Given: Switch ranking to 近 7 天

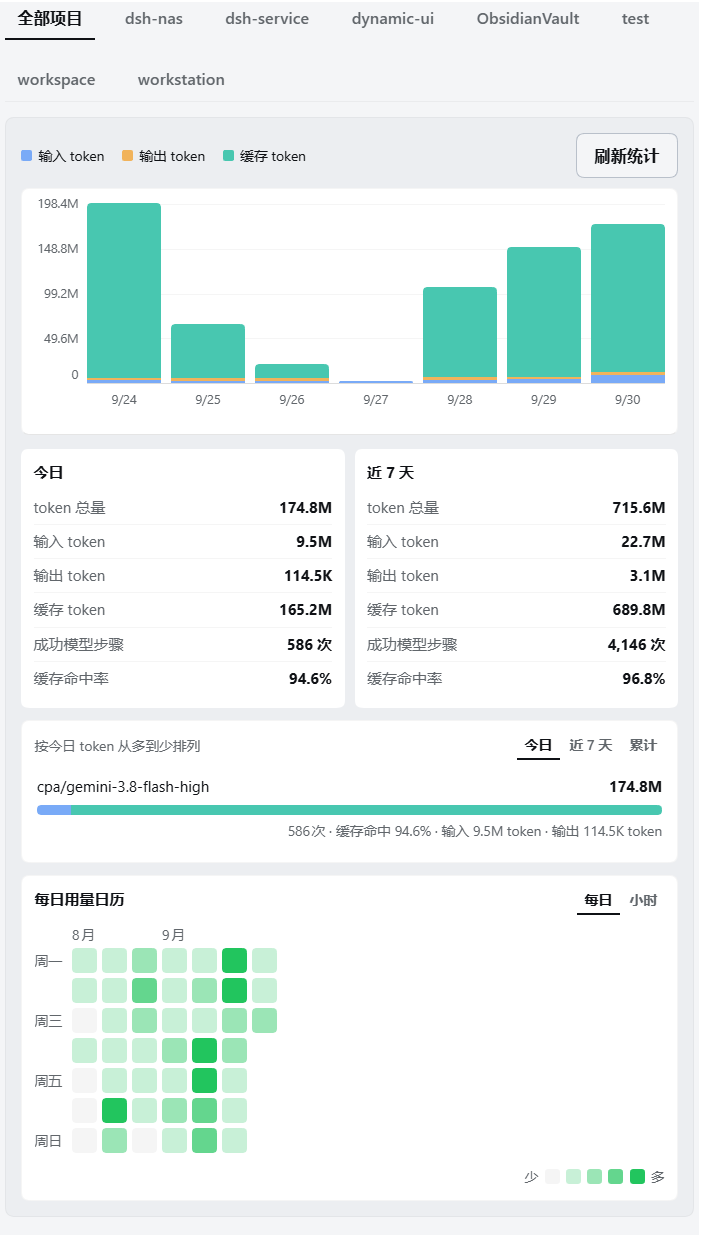Looking at the screenshot, I should (x=590, y=745).
